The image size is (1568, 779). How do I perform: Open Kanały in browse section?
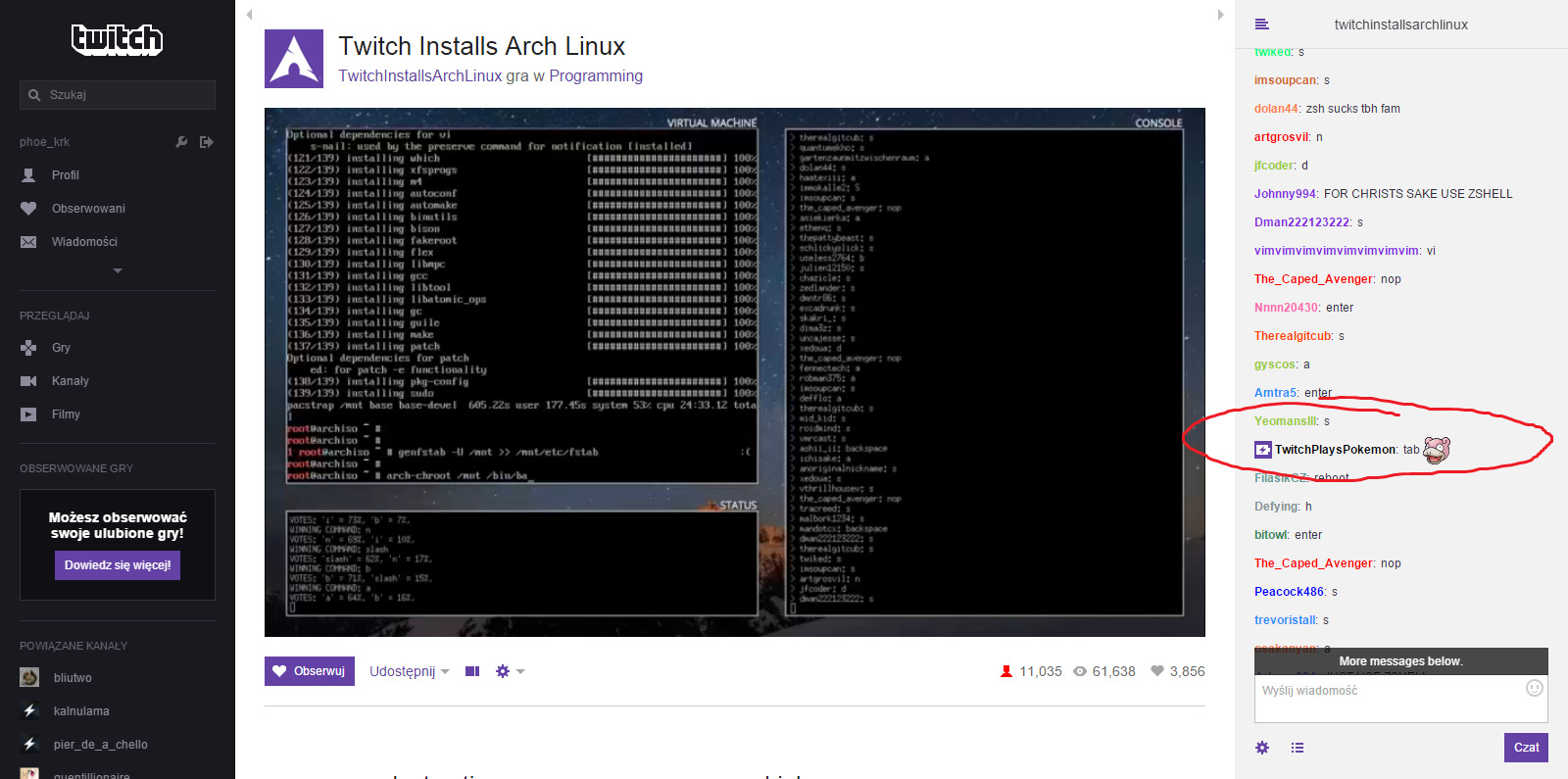(71, 381)
